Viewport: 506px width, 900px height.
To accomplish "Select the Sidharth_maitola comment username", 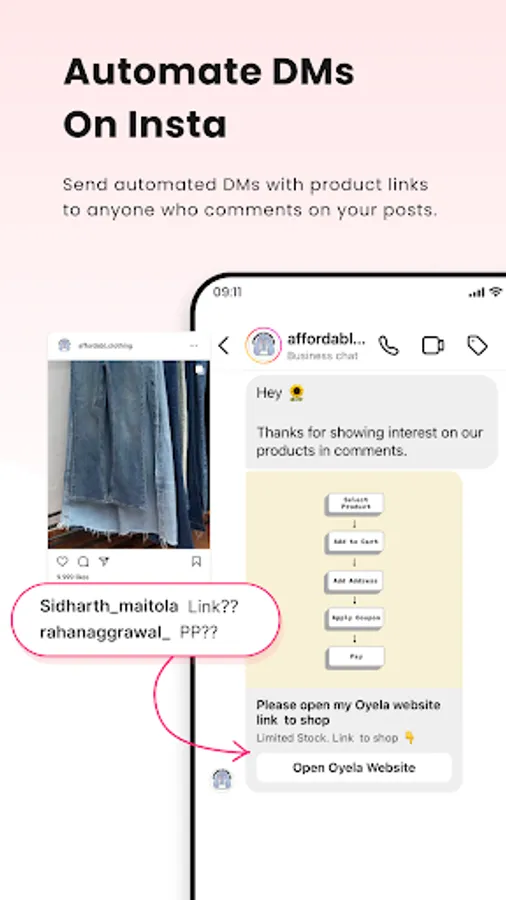I will pyautogui.click(x=109, y=606).
